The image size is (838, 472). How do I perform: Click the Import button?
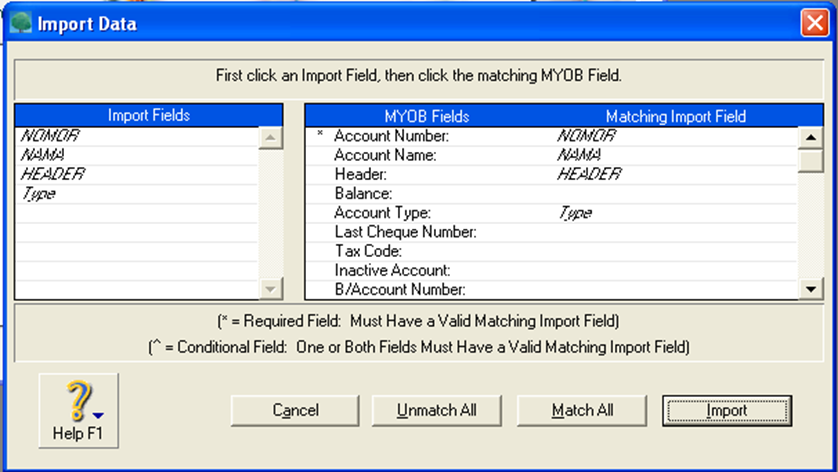[727, 411]
